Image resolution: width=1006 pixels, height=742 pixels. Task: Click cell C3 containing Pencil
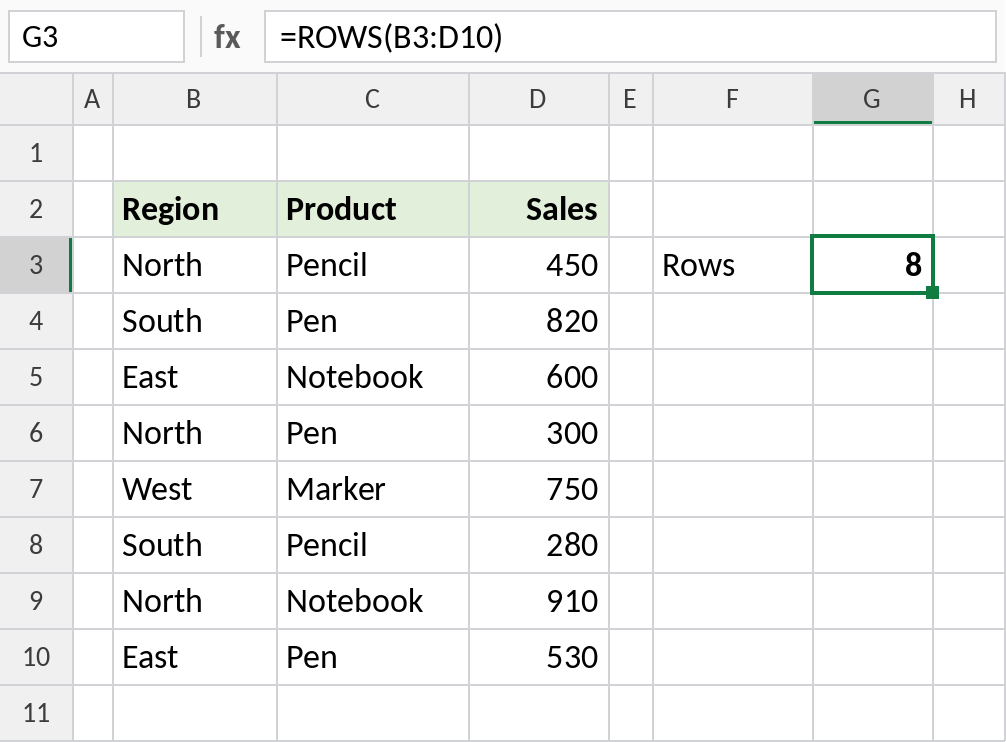(x=373, y=265)
